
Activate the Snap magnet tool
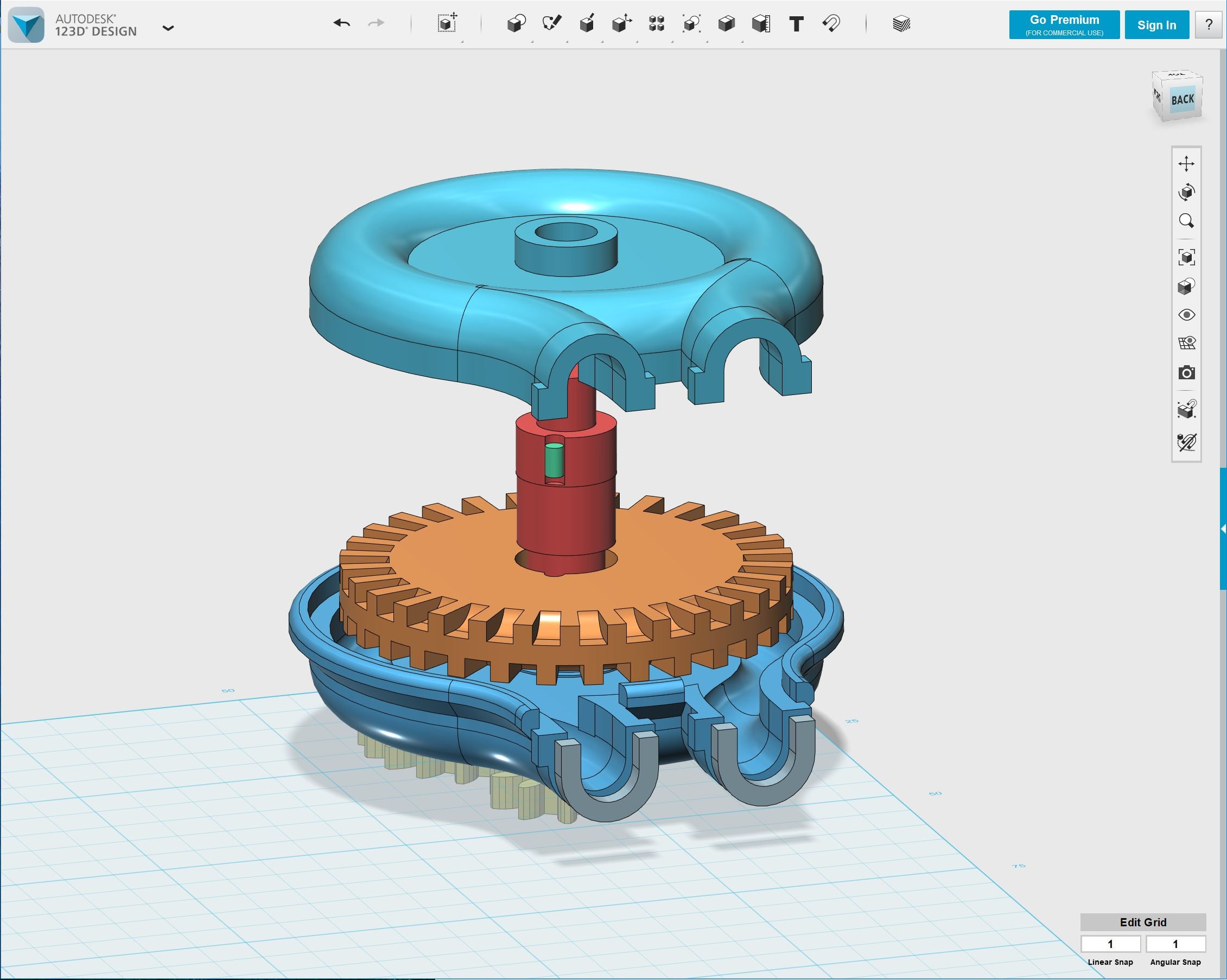831,24
